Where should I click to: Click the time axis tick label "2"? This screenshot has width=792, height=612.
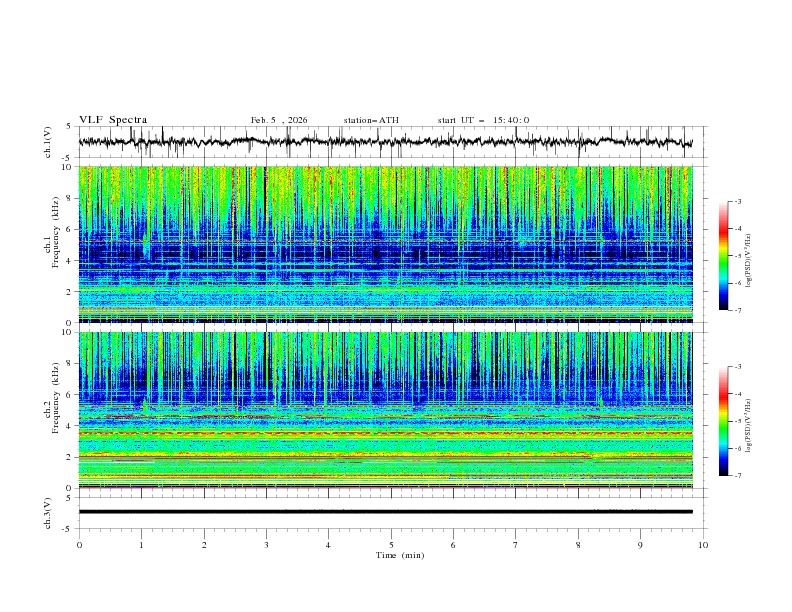[x=204, y=545]
